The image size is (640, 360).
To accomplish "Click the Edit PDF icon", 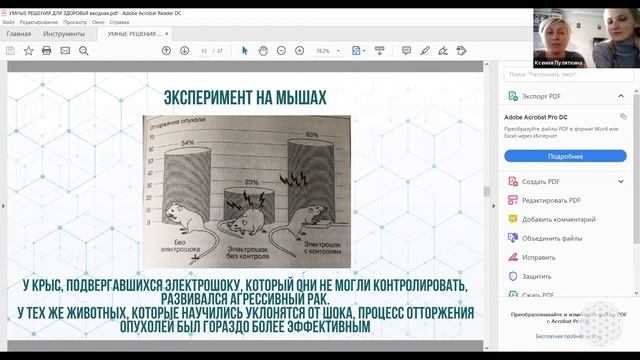I will click(513, 200).
